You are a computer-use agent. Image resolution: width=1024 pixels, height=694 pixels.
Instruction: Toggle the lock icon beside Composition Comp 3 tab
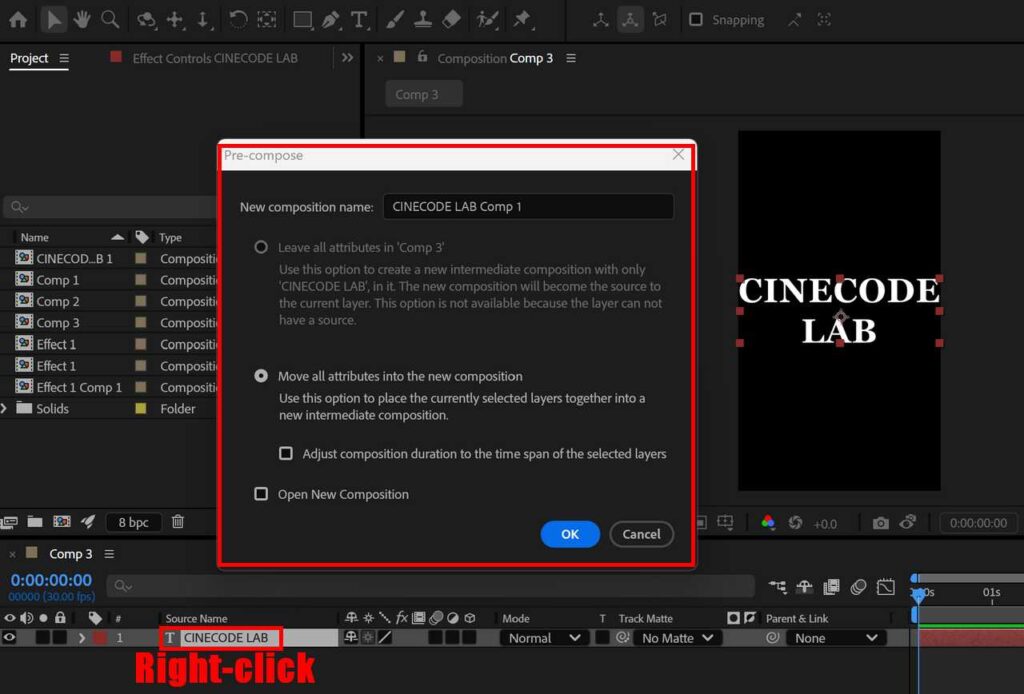[x=423, y=57]
